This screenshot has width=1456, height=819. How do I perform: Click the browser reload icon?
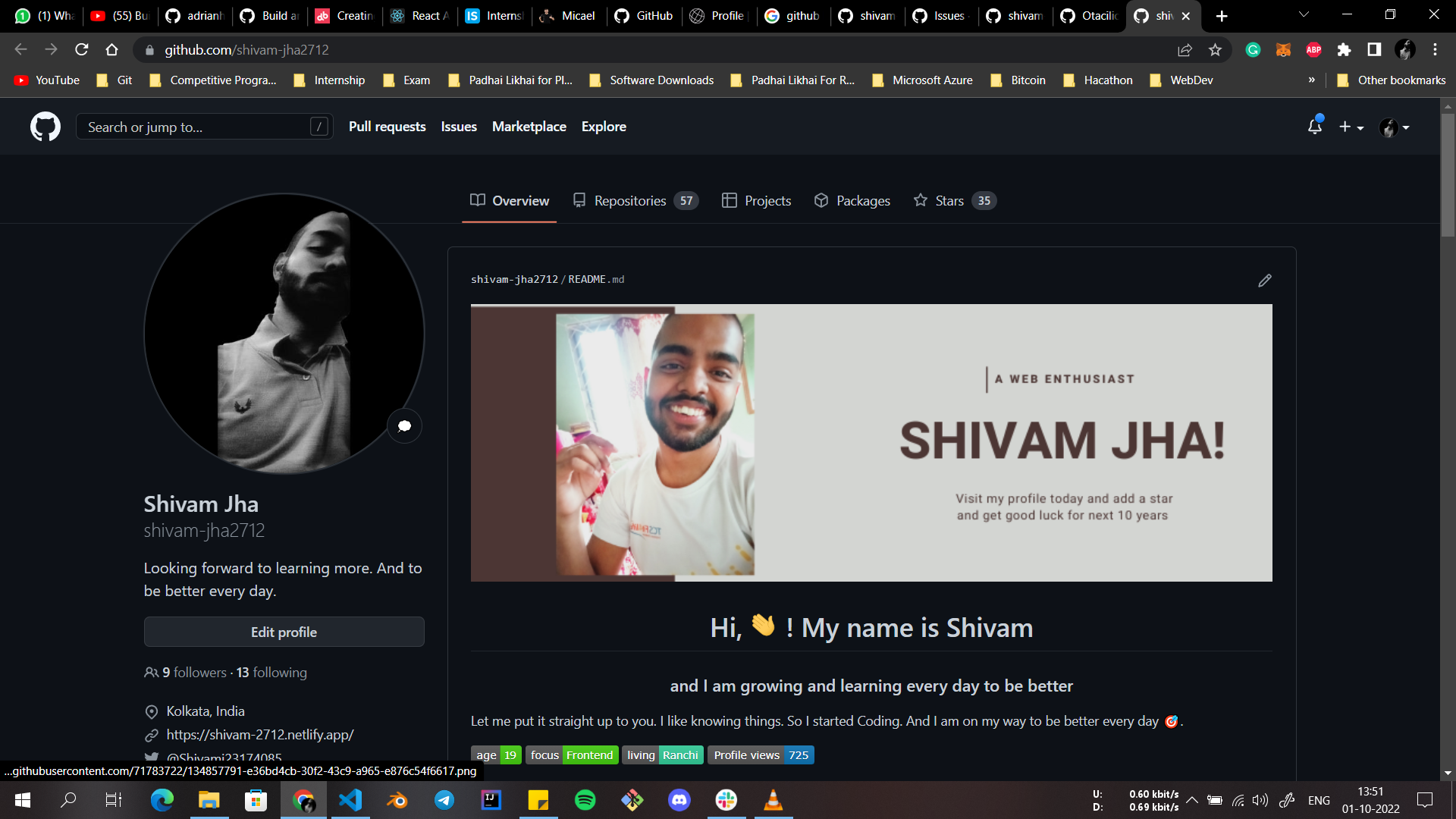[81, 49]
